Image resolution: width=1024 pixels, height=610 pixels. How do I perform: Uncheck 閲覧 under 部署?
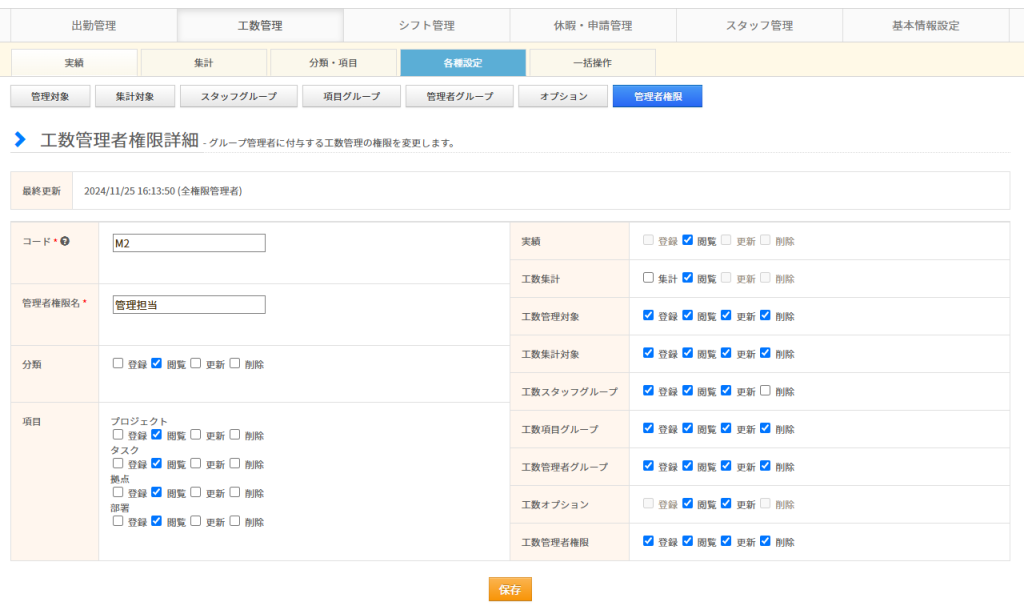coord(157,521)
